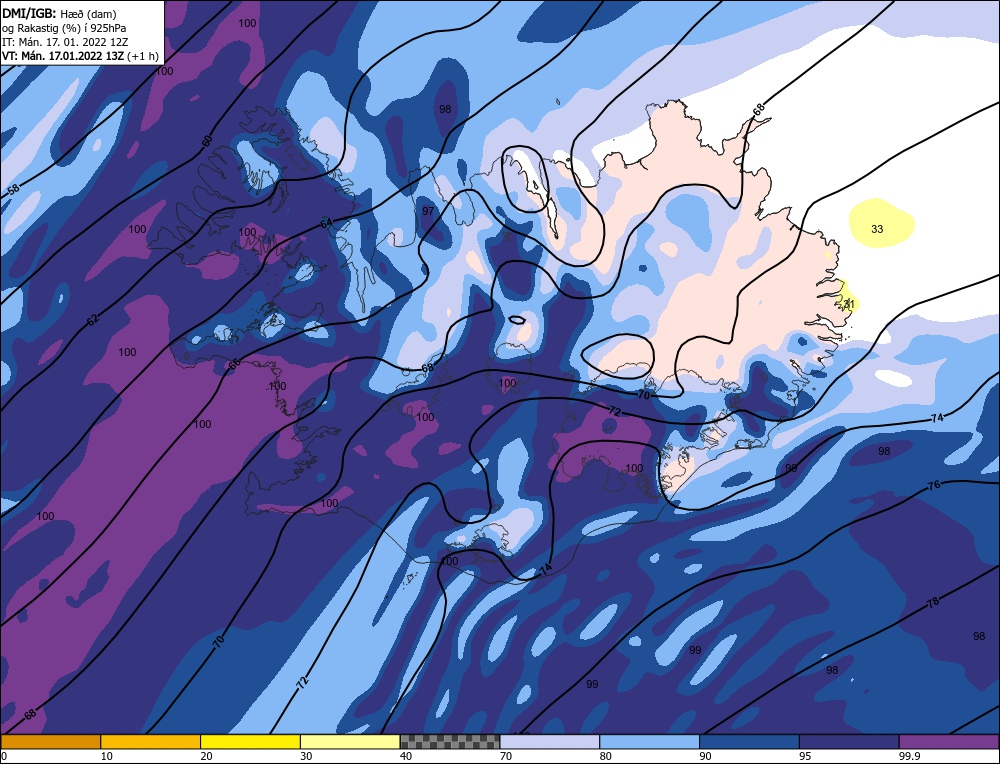The width and height of the screenshot is (1000, 764).
Task: Click the '80' legend tick label
Action: click(605, 756)
